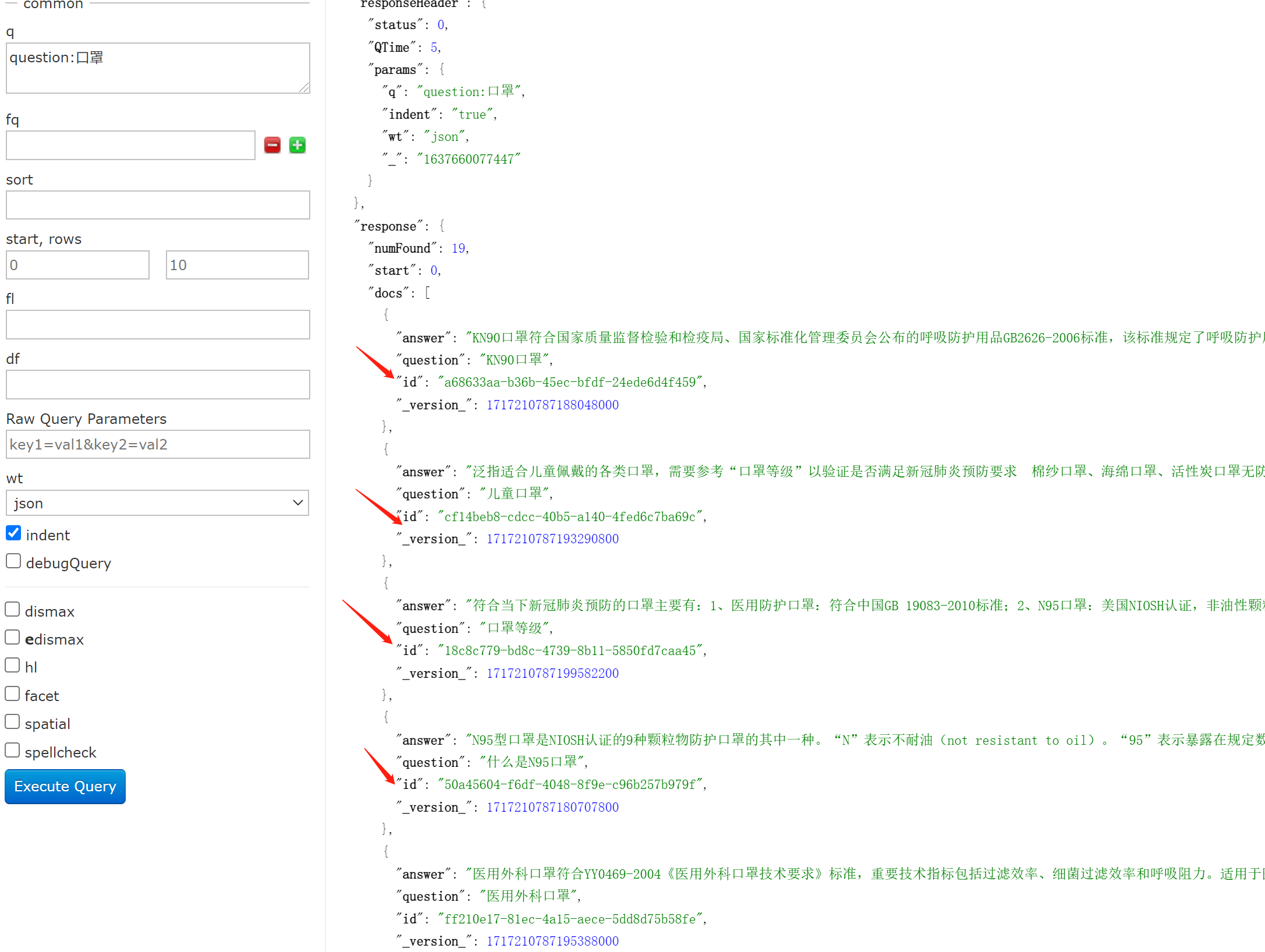Click into the sort field
This screenshot has height=952, width=1265.
(158, 205)
